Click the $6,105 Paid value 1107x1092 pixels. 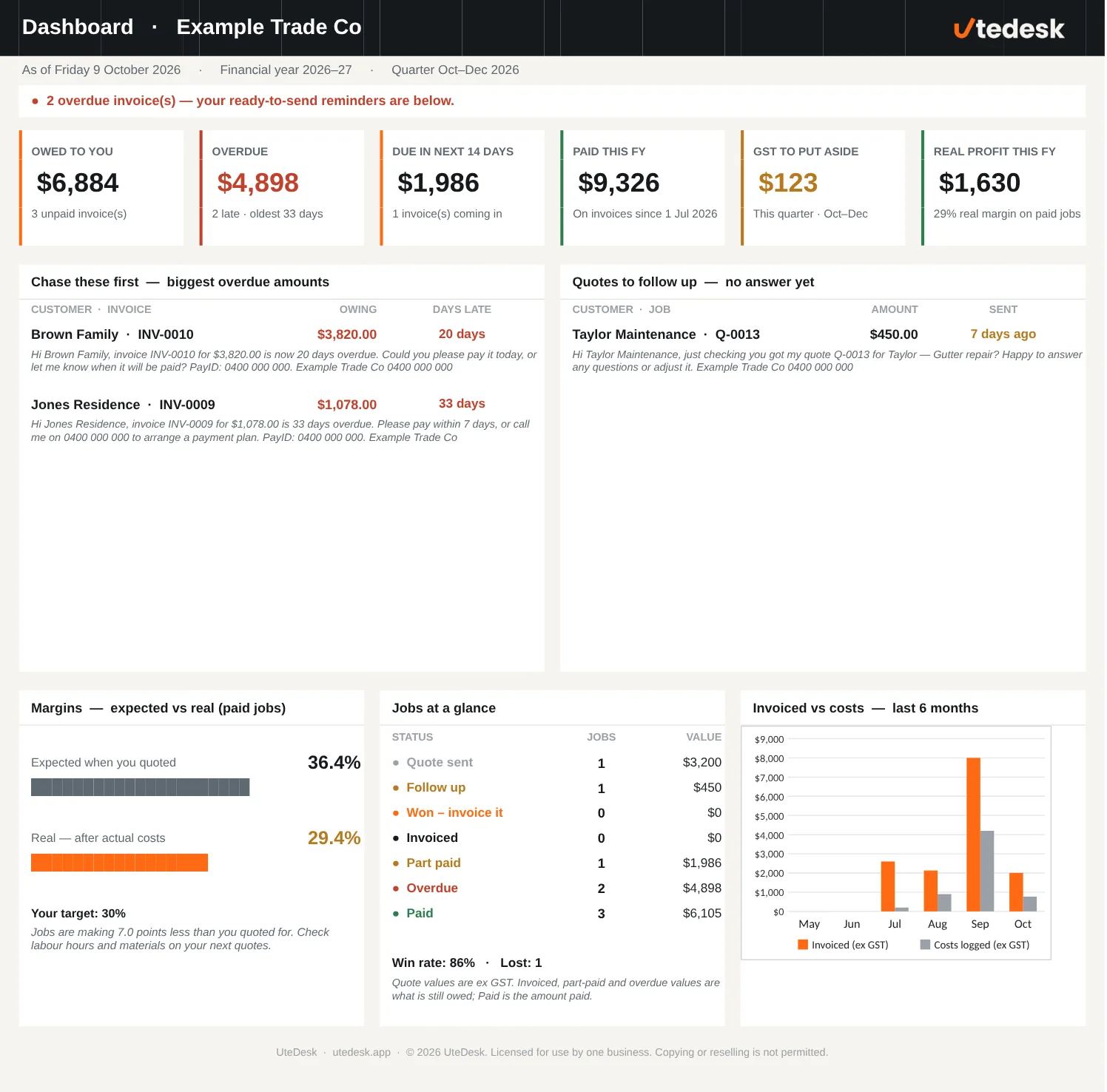point(701,914)
